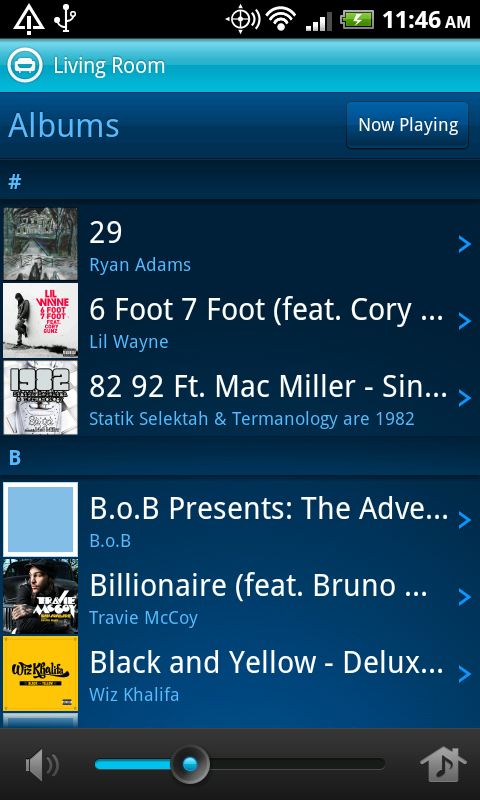Select the Living Room zone title
The height and width of the screenshot is (800, 480).
coord(109,66)
